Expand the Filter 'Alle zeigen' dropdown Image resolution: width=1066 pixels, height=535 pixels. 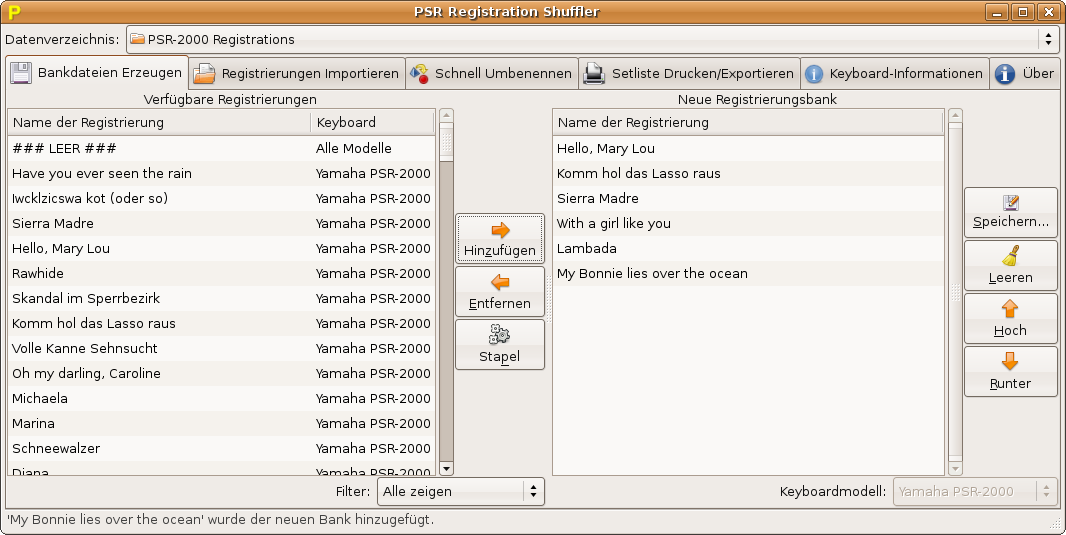pos(460,491)
